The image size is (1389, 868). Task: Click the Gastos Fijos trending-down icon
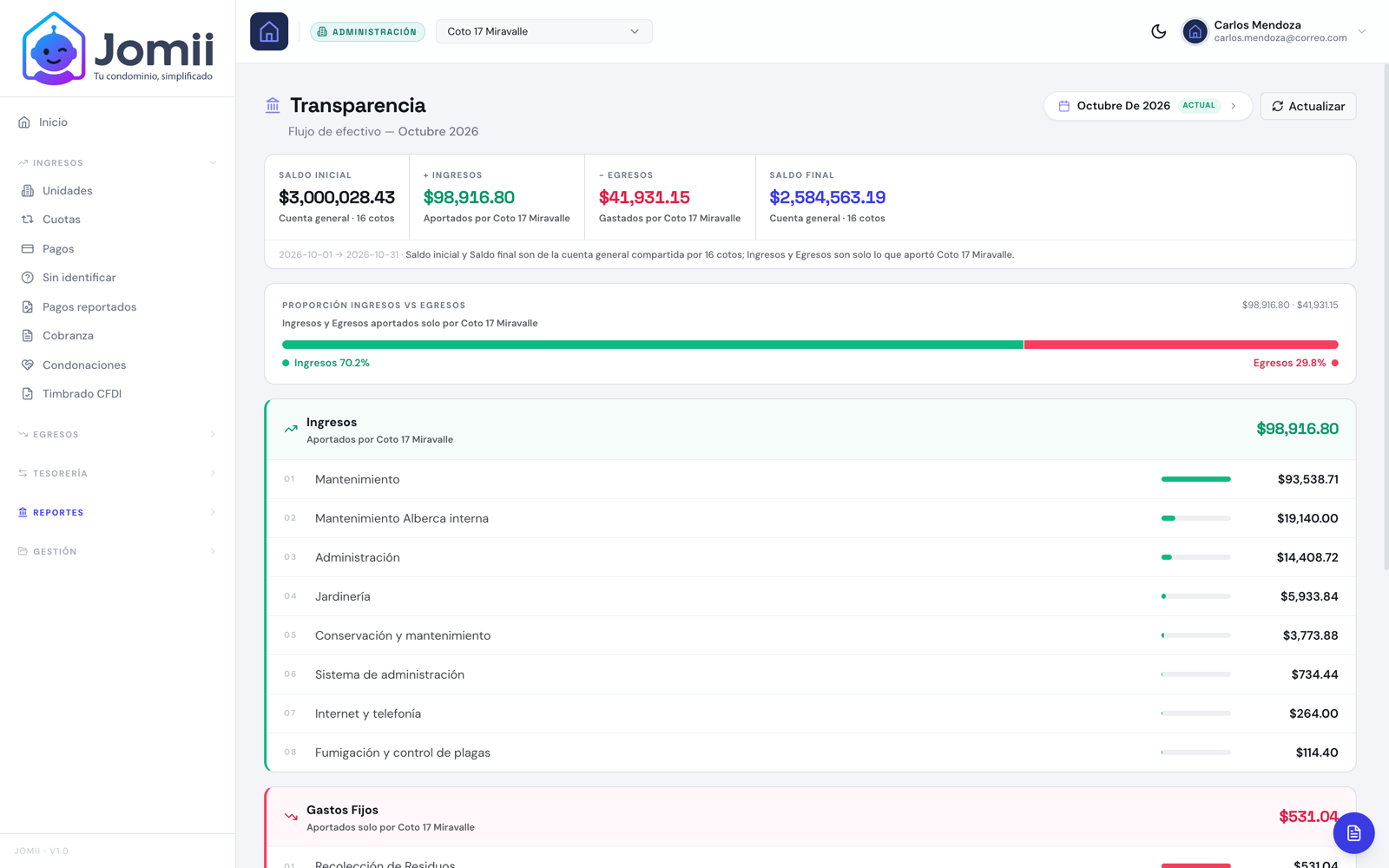point(291,817)
